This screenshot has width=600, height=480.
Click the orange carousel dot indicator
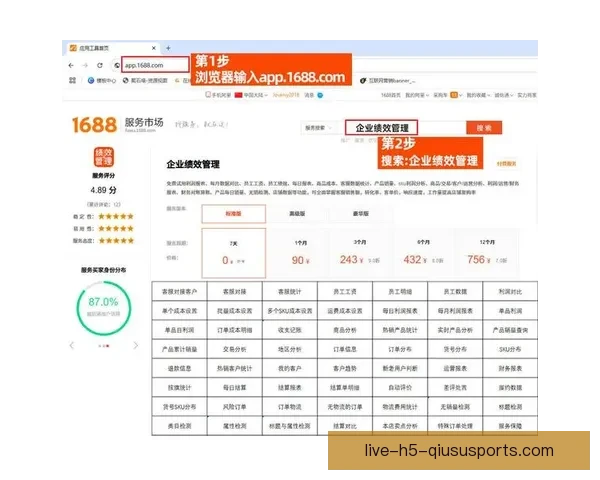(x=108, y=346)
